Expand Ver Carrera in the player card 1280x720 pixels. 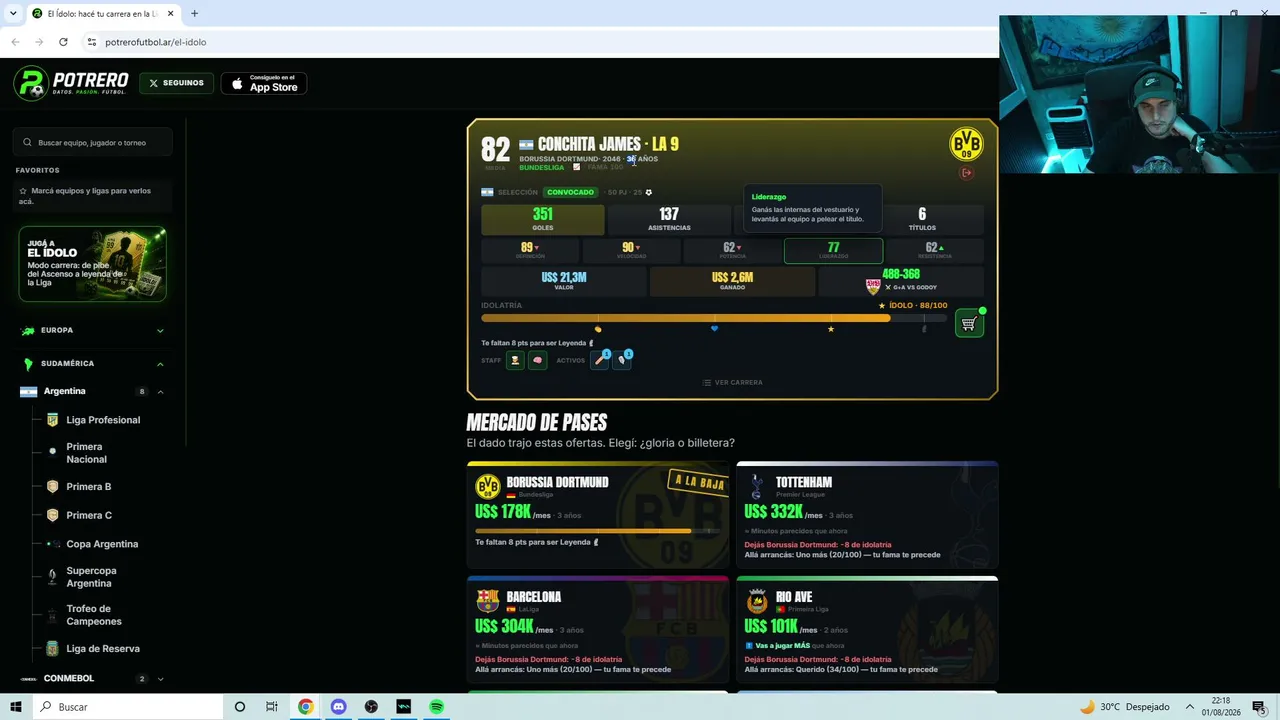tap(732, 382)
